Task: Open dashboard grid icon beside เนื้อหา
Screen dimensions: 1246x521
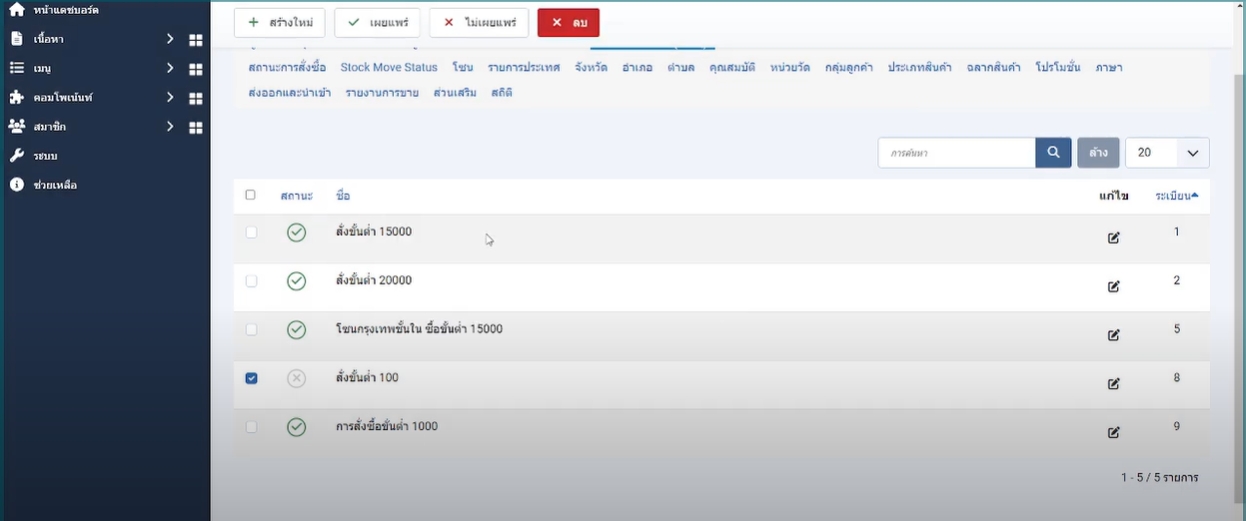Action: [196, 40]
